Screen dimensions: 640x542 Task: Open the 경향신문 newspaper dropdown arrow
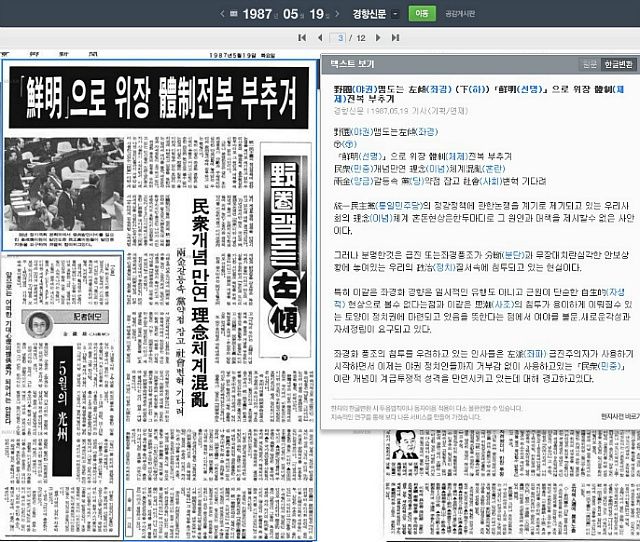395,14
